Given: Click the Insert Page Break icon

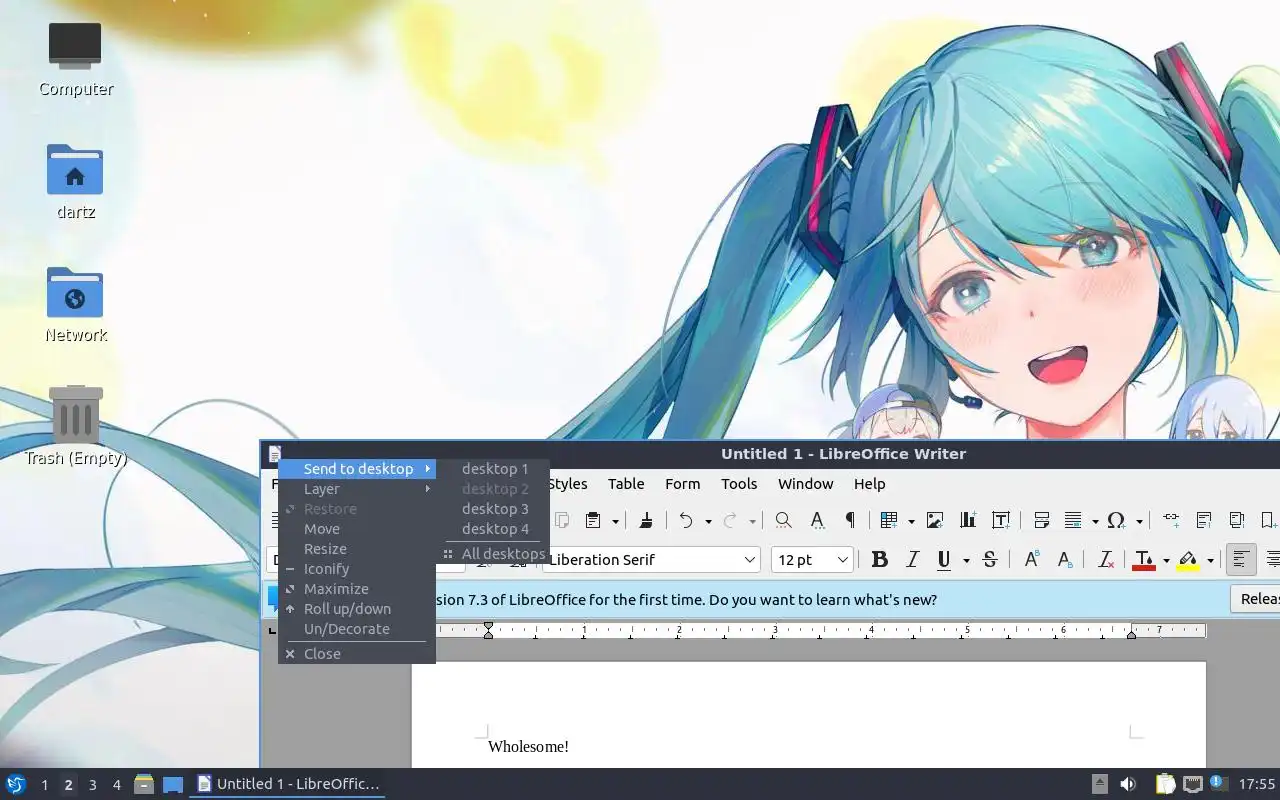Looking at the screenshot, I should 1042,520.
